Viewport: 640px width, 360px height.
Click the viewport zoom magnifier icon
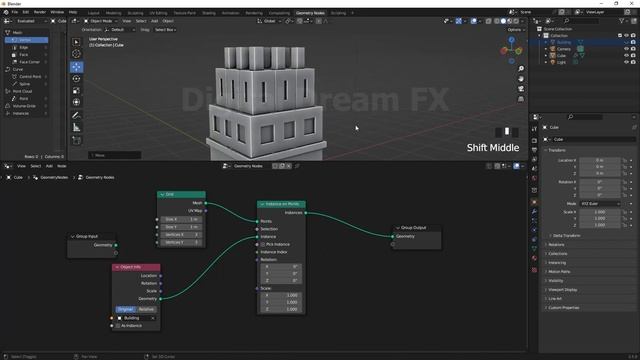521,69
